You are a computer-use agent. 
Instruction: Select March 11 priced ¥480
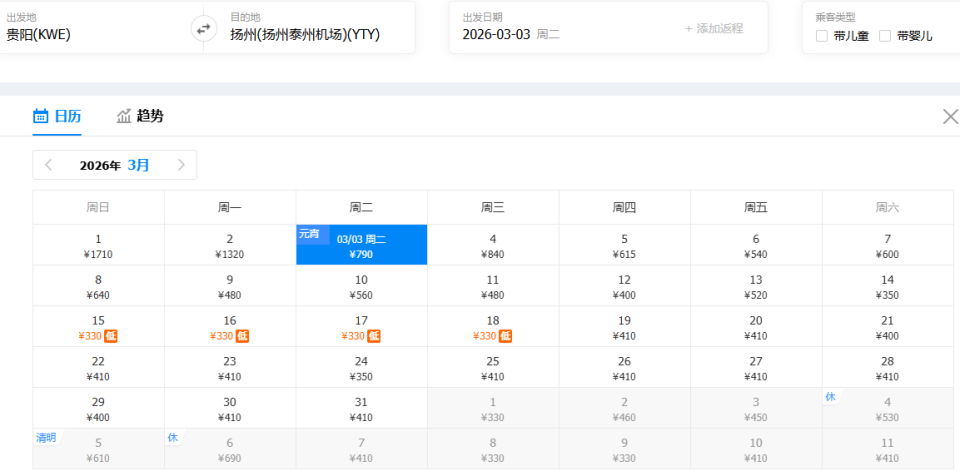click(493, 286)
